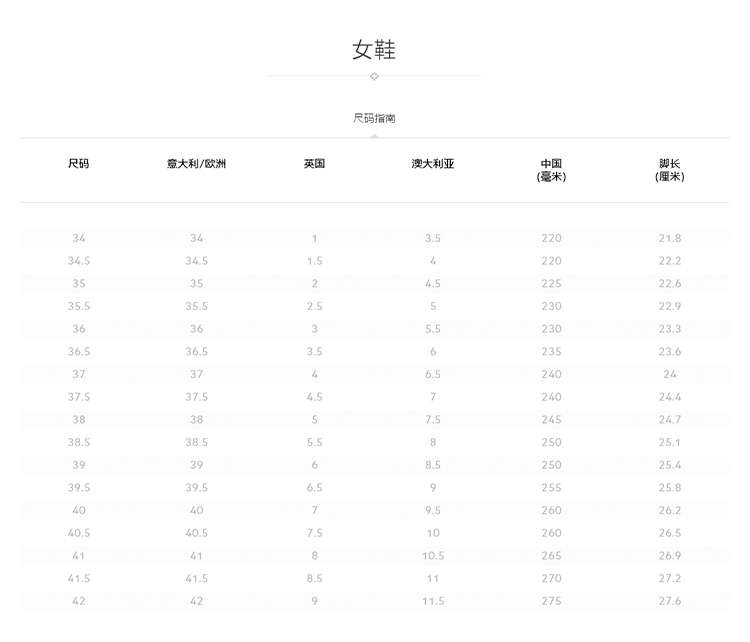Click foot length value 26.9
This screenshot has width=750, height=642.
[669, 556]
